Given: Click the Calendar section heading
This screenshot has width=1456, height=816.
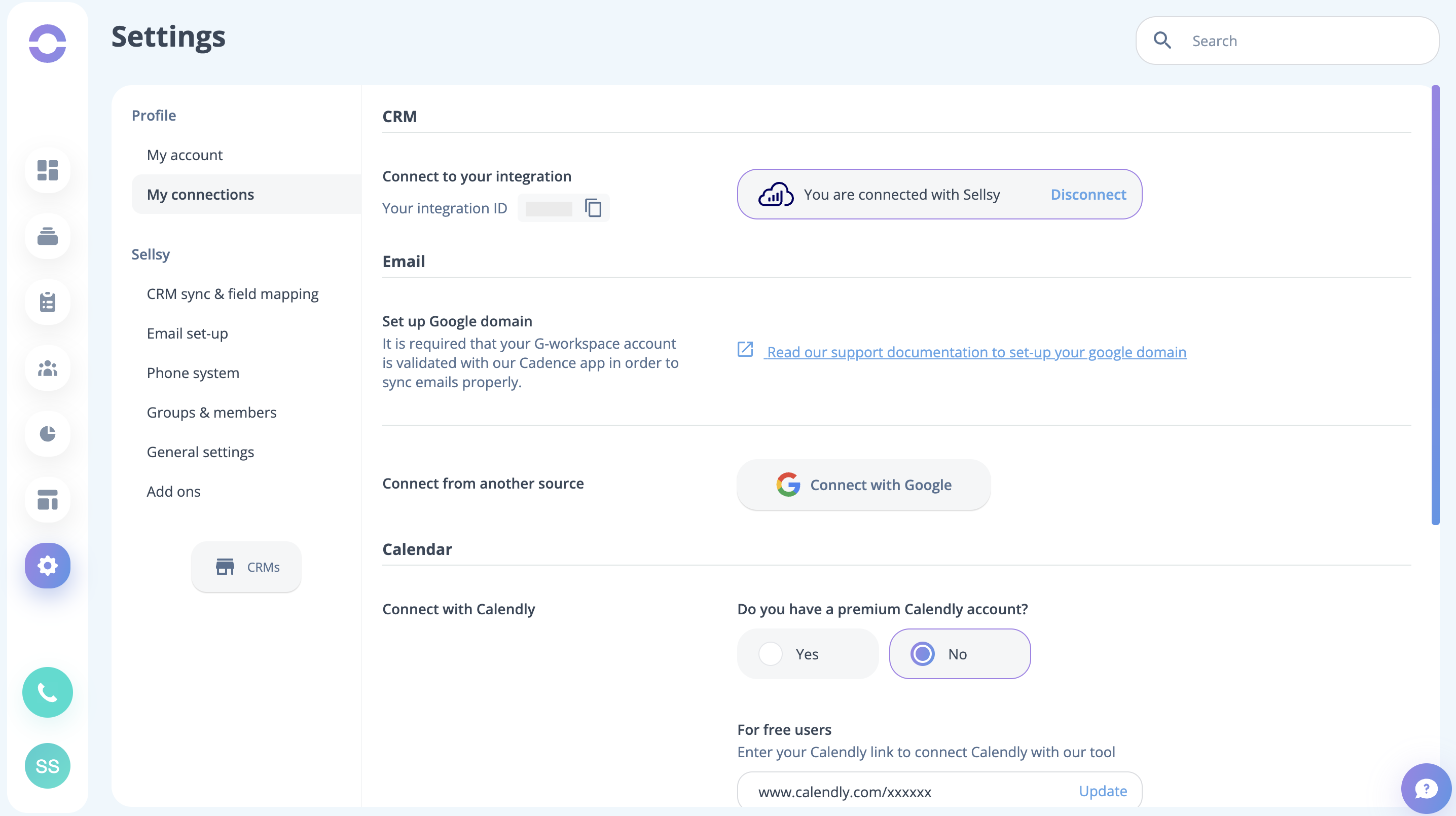Looking at the screenshot, I should point(417,549).
